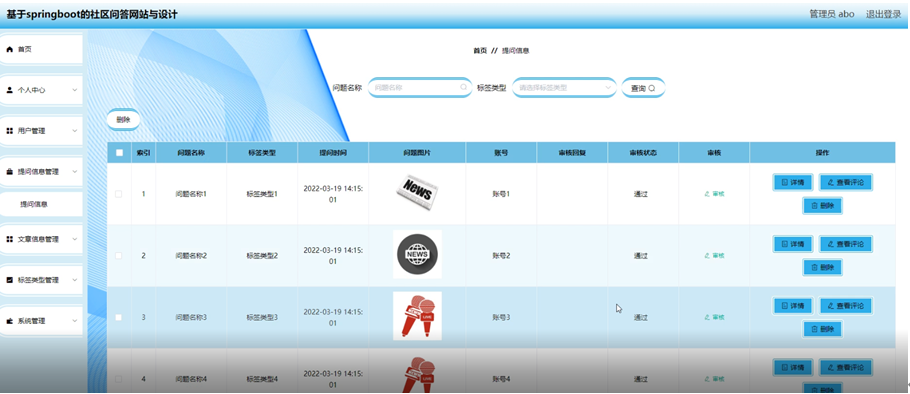Expand the 系统管理 menu chevron

(74, 321)
